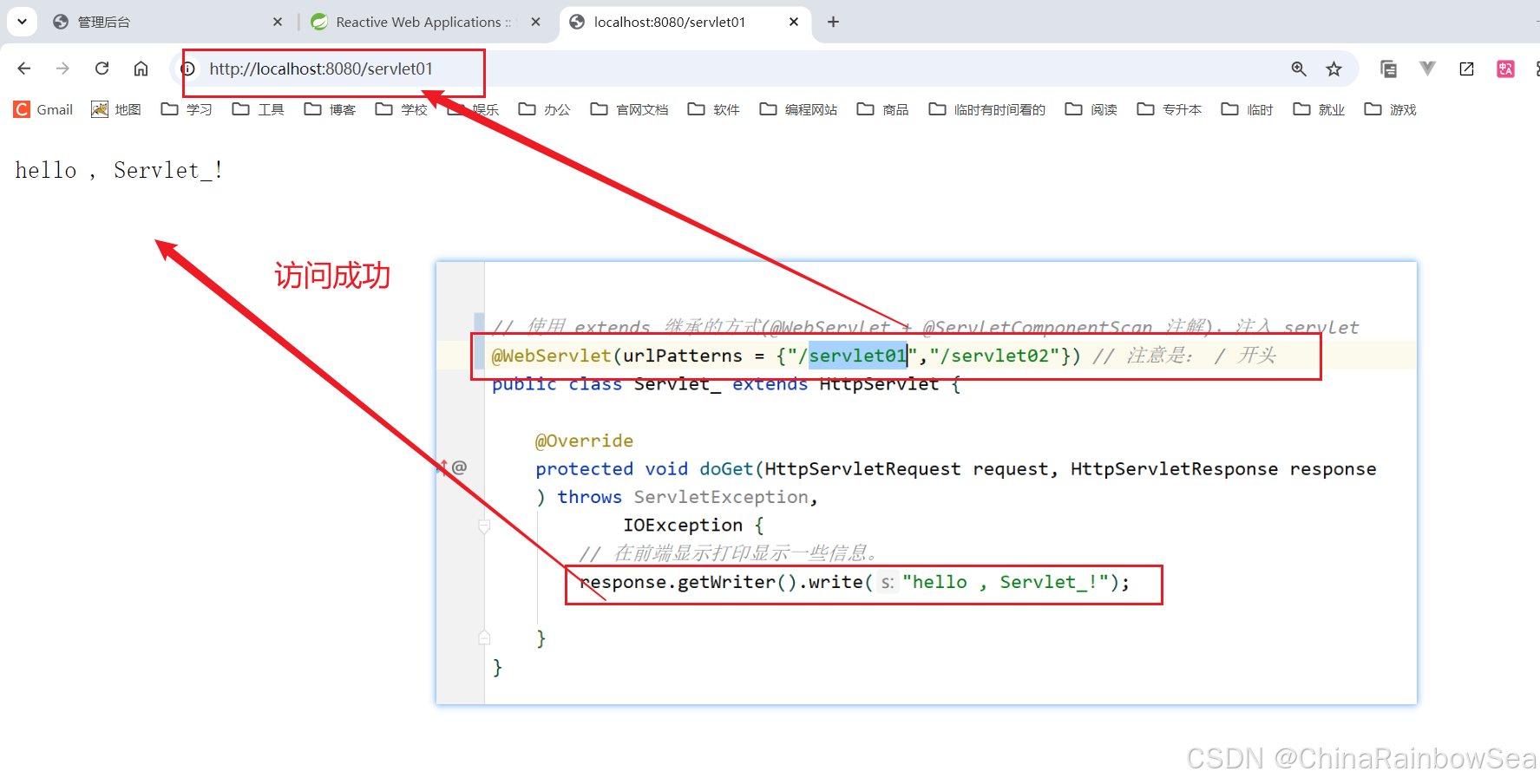The height and width of the screenshot is (784, 1540).
Task: Click the site info icon before the URL
Action: coord(187,68)
